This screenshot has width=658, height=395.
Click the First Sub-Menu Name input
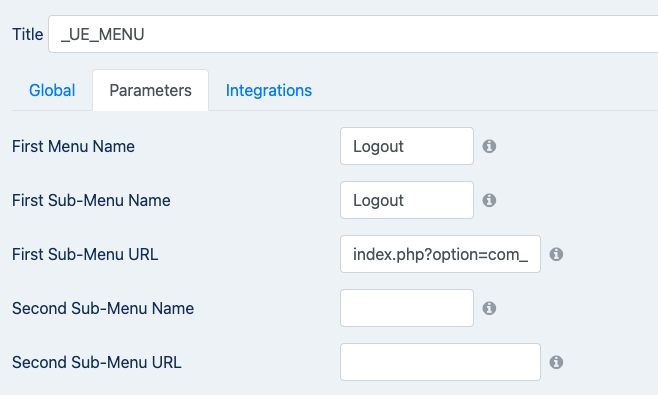point(407,200)
